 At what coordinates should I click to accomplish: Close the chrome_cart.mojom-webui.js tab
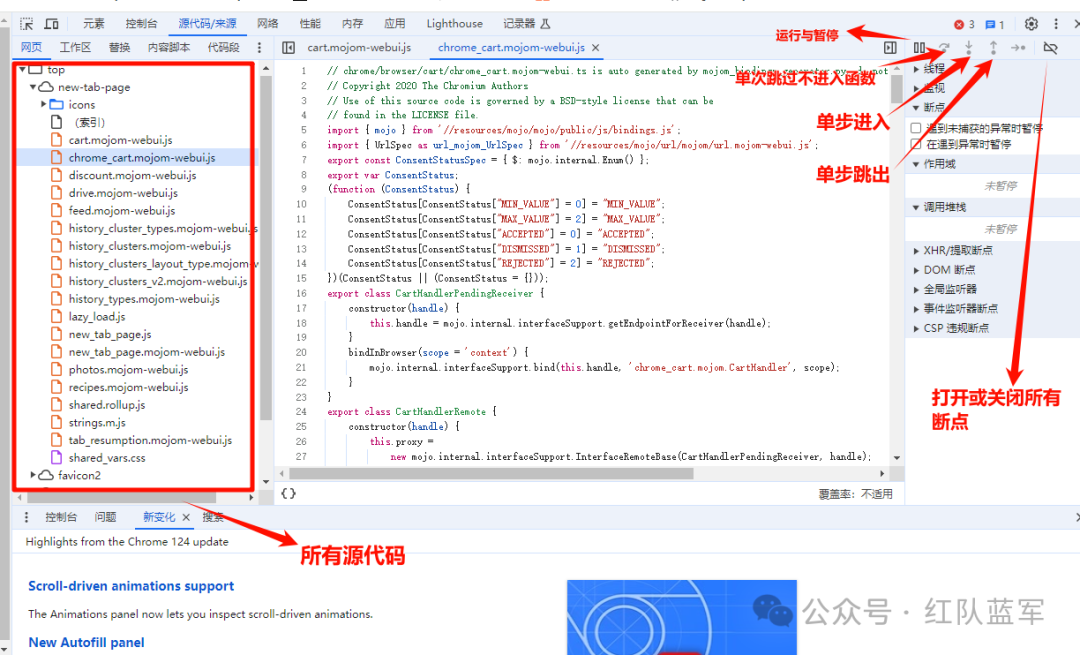596,47
